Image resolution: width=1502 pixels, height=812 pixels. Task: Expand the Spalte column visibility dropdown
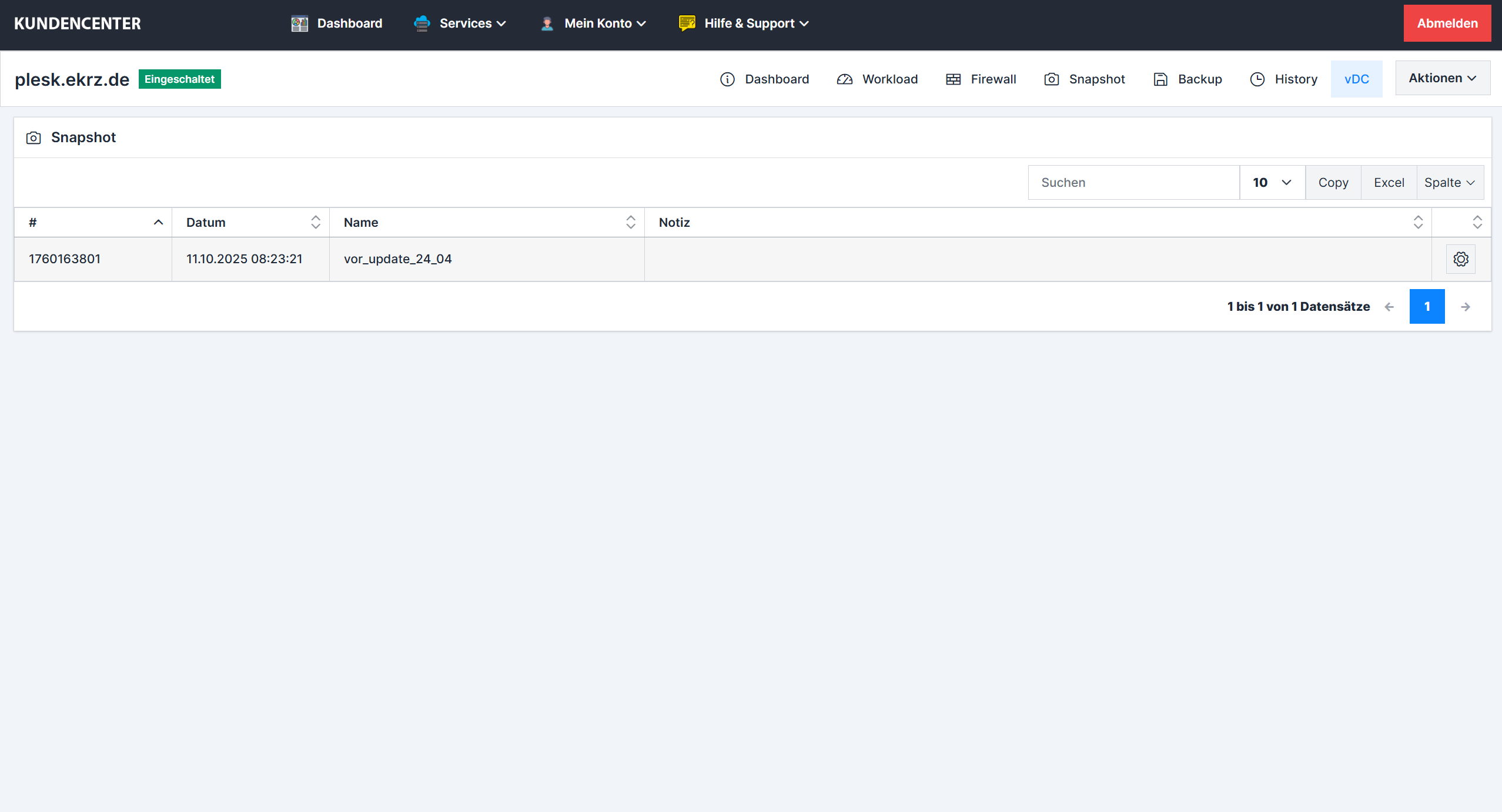coord(1449,183)
